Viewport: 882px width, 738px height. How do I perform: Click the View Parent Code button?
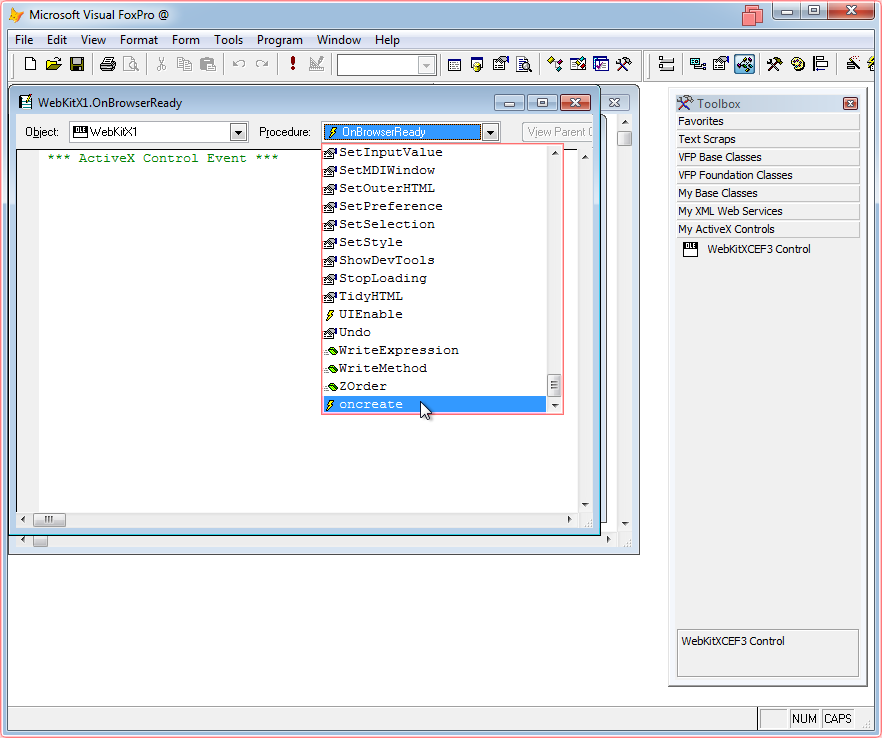[x=557, y=132]
